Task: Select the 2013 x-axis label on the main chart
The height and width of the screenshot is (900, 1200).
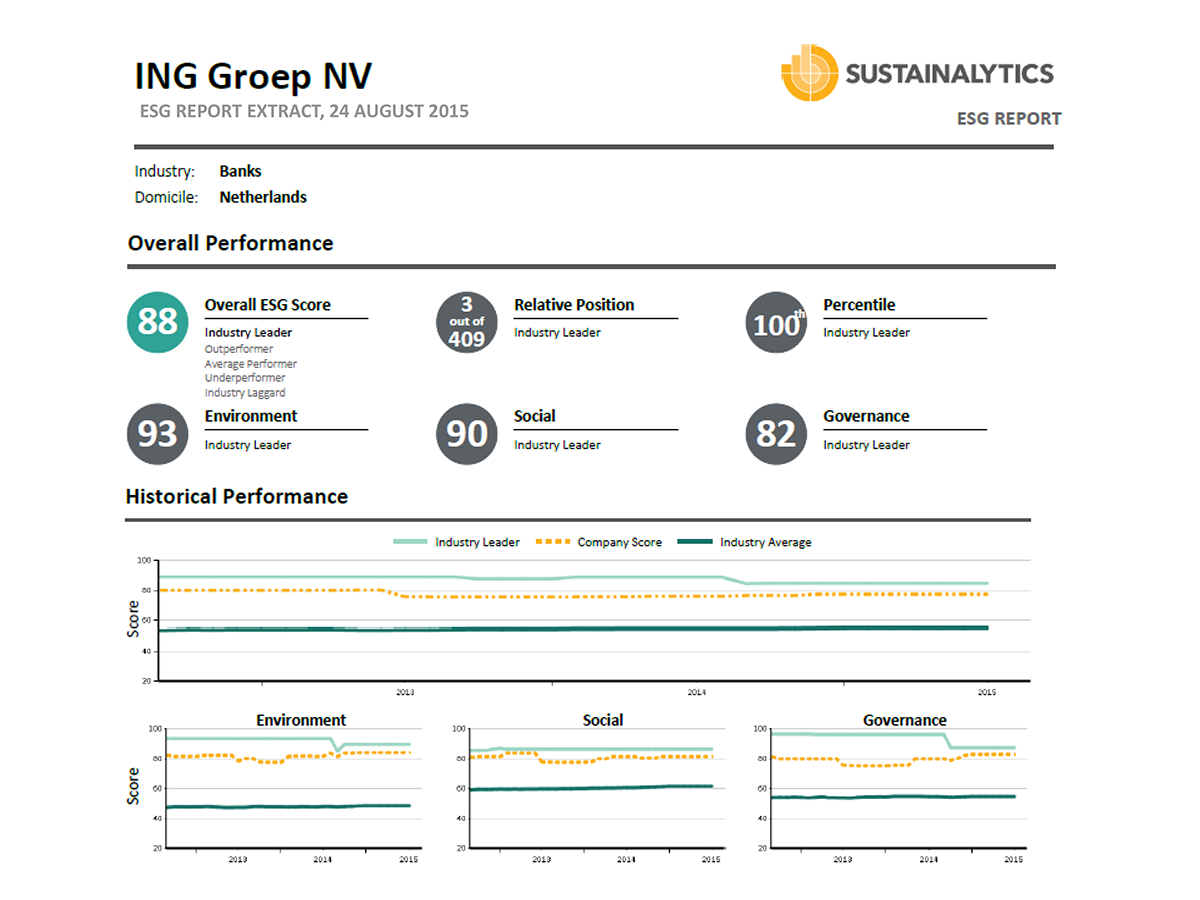Action: coord(405,691)
